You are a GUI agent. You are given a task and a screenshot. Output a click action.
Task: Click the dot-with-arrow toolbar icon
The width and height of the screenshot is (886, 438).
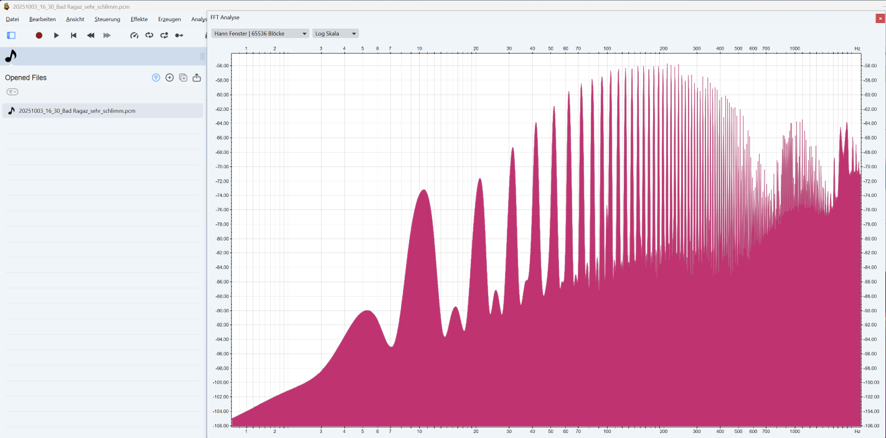coord(179,35)
